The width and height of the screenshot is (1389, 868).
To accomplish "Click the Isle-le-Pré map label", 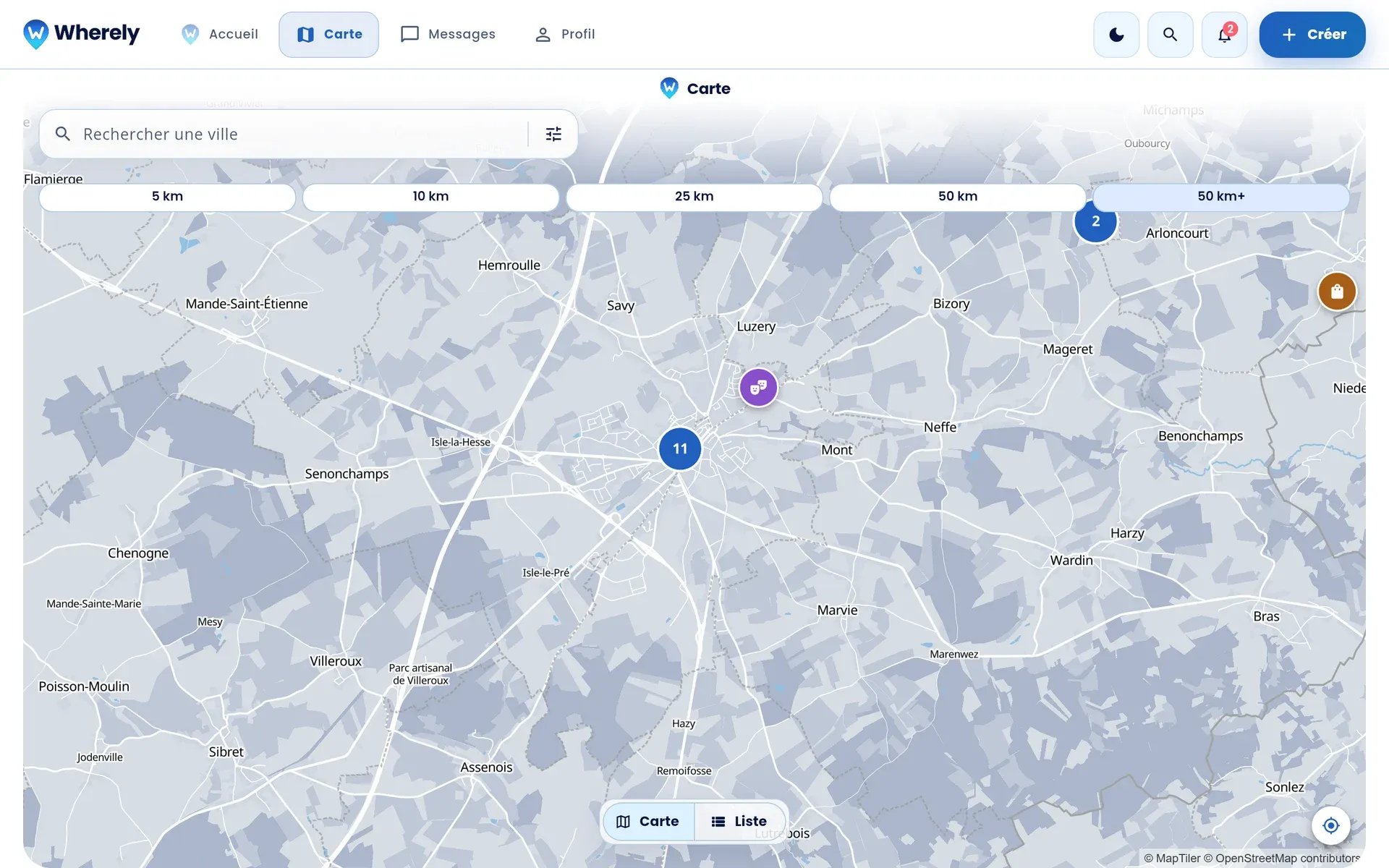I will click(545, 573).
